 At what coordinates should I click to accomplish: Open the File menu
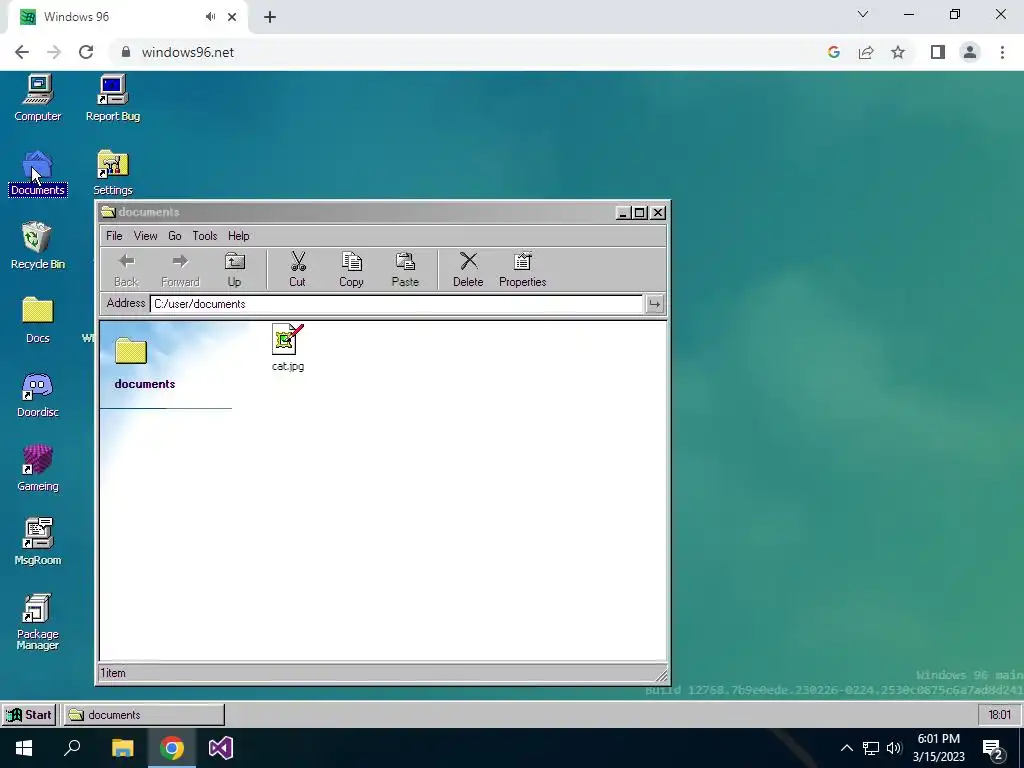click(114, 236)
